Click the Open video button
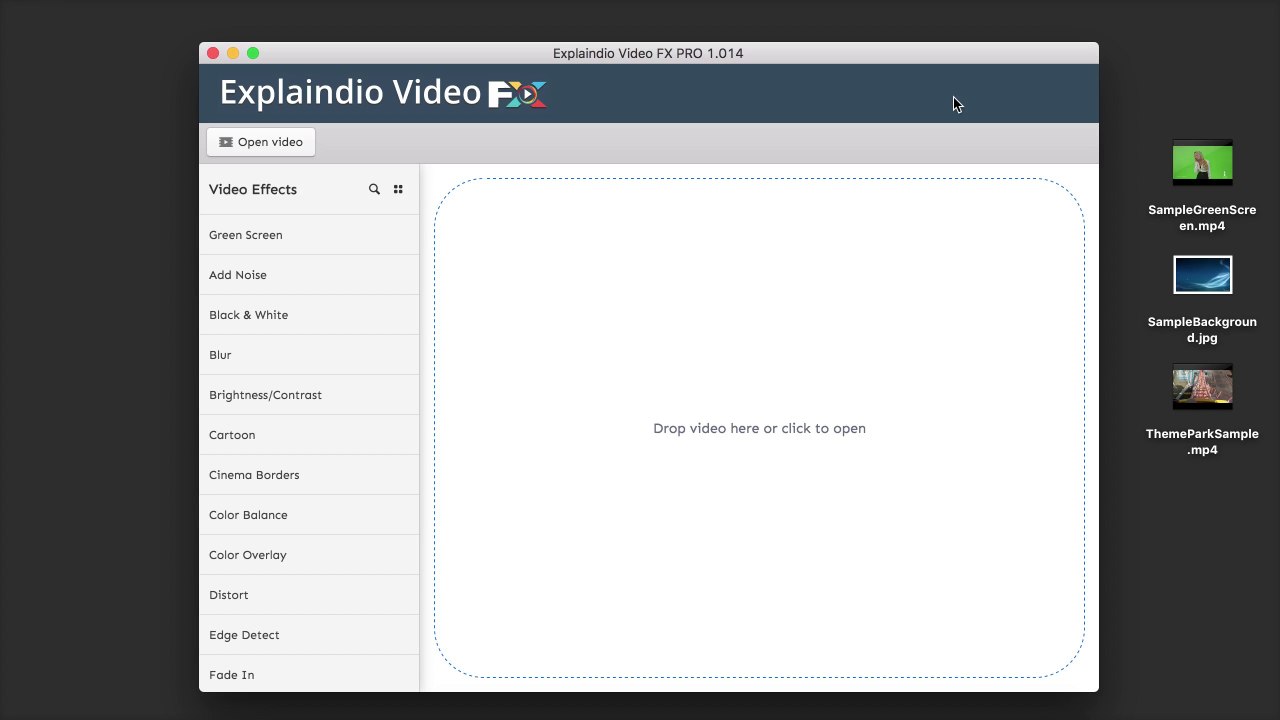Viewport: 1280px width, 720px height. pyautogui.click(x=261, y=142)
